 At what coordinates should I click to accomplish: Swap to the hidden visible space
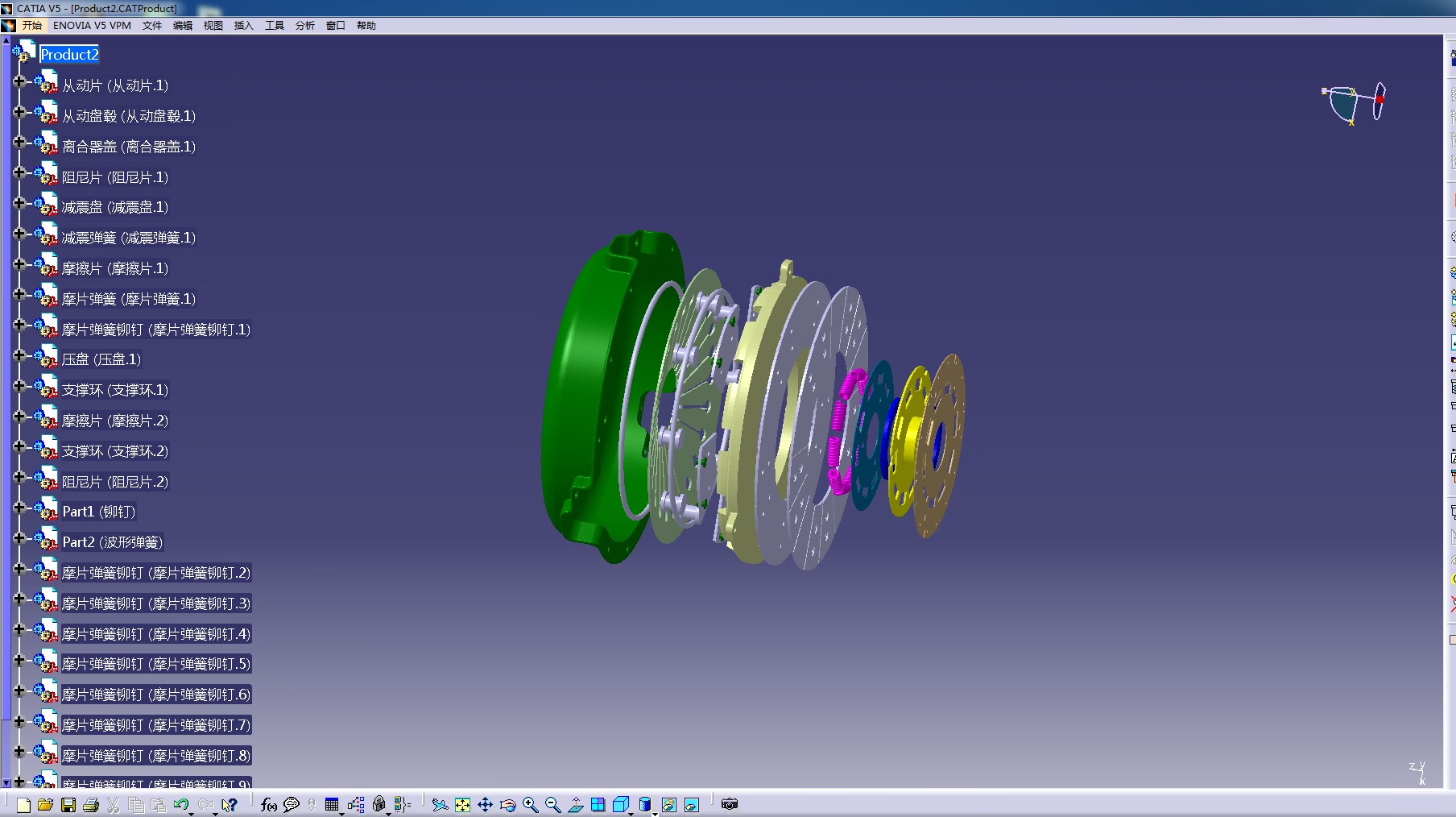click(691, 804)
